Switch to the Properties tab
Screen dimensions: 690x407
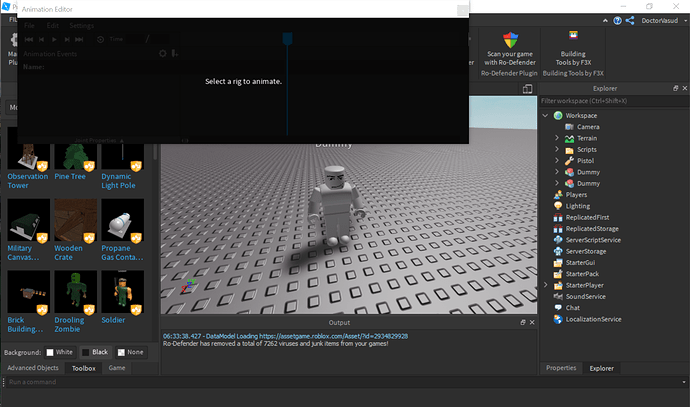[561, 368]
